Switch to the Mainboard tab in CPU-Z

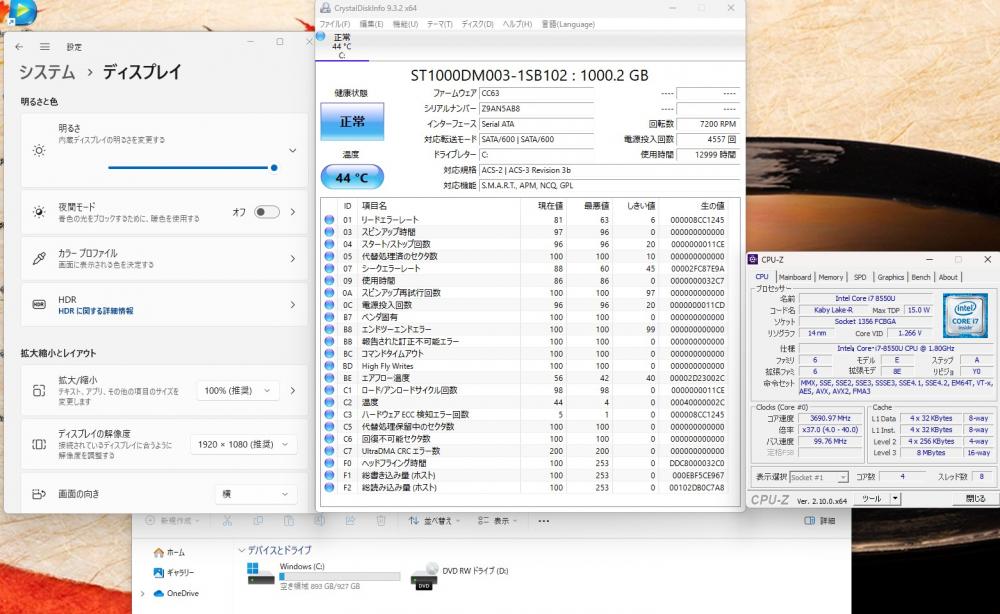795,277
